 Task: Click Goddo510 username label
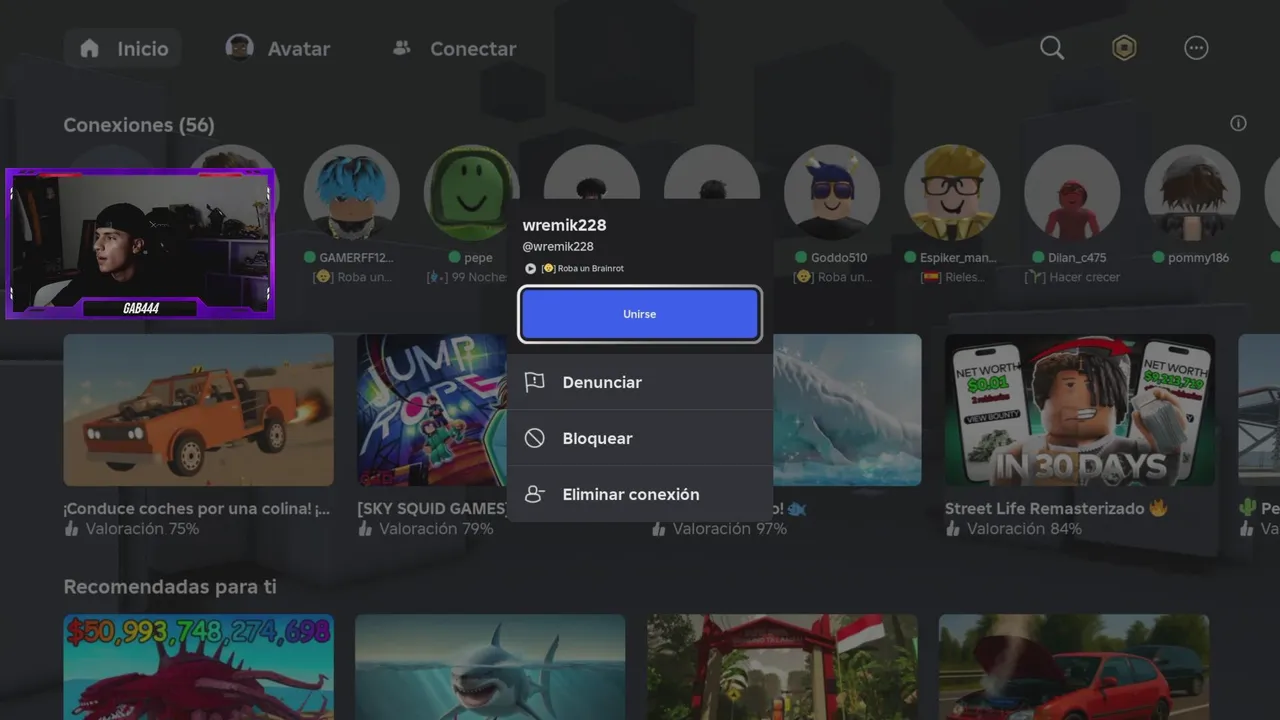(839, 257)
